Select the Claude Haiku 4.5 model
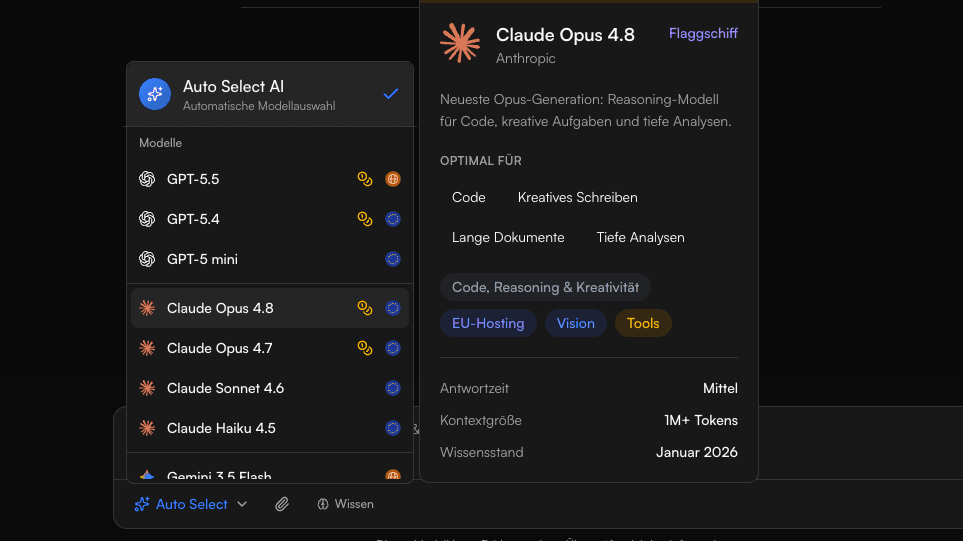This screenshot has height=541, width=963. click(270, 427)
